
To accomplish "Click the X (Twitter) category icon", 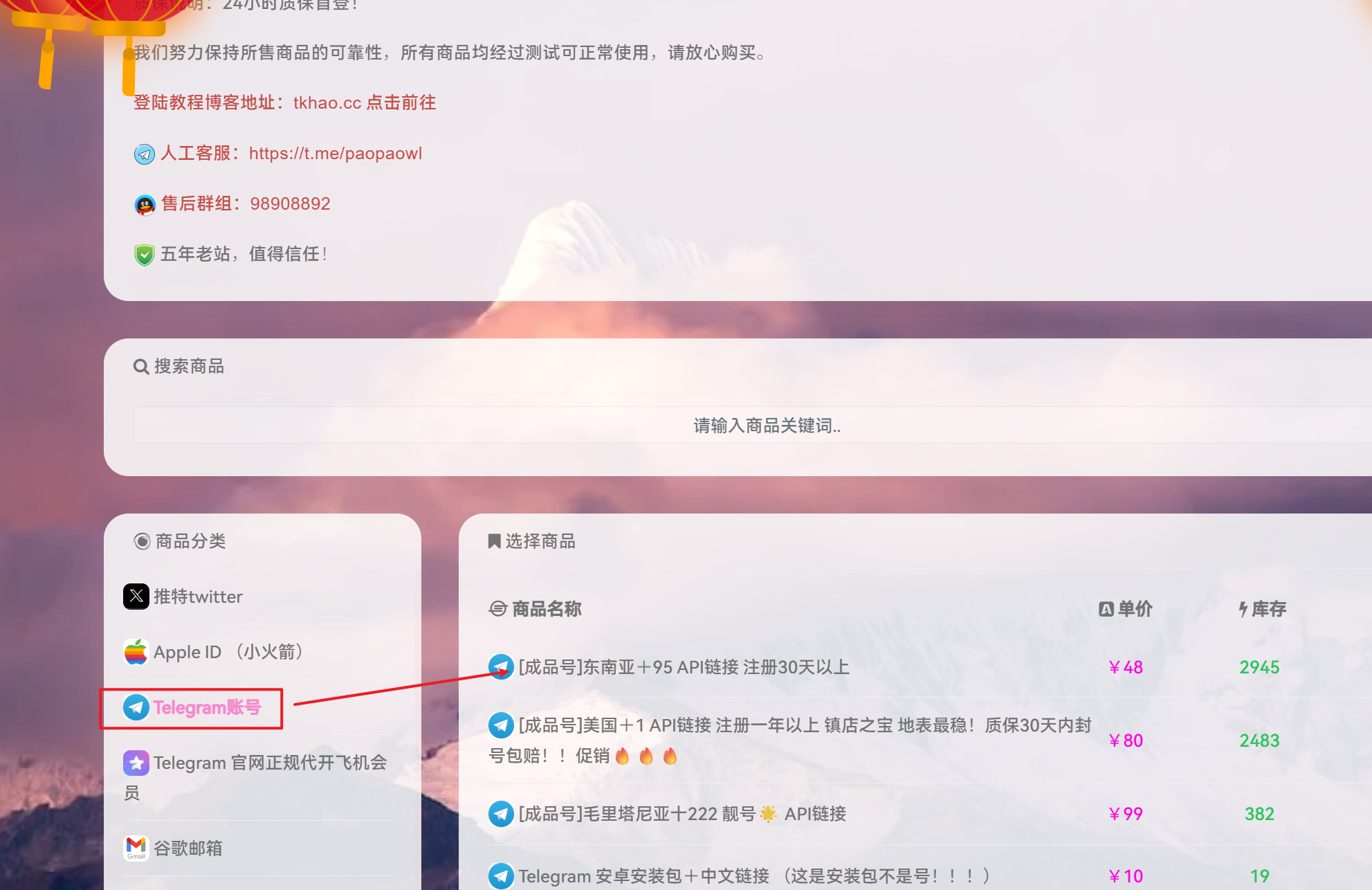I will [136, 596].
